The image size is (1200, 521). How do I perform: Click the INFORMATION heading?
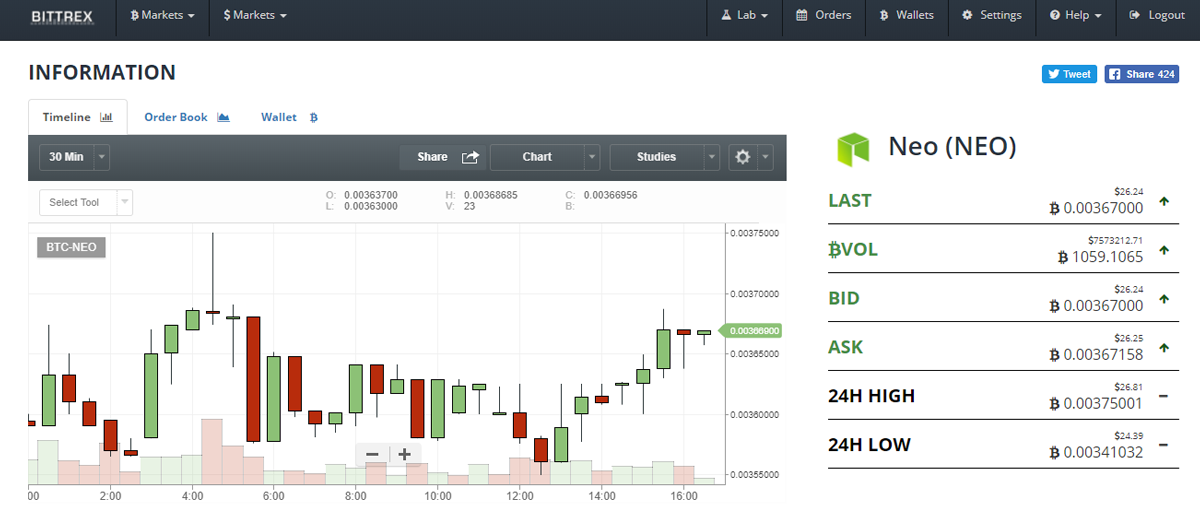point(102,73)
